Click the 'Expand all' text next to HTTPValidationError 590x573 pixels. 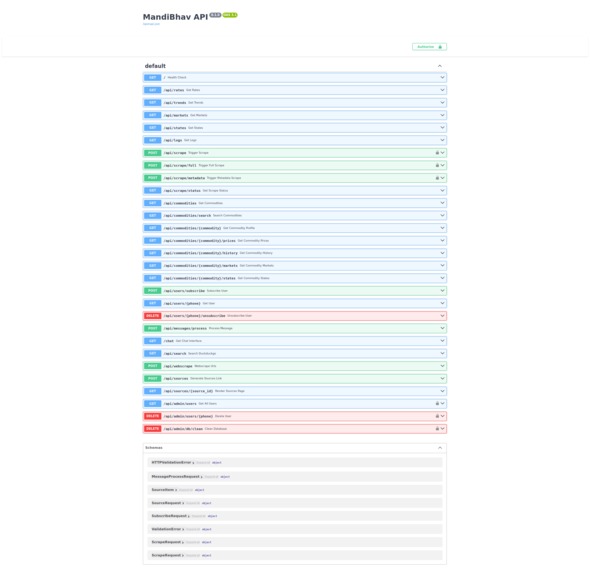coord(203,463)
